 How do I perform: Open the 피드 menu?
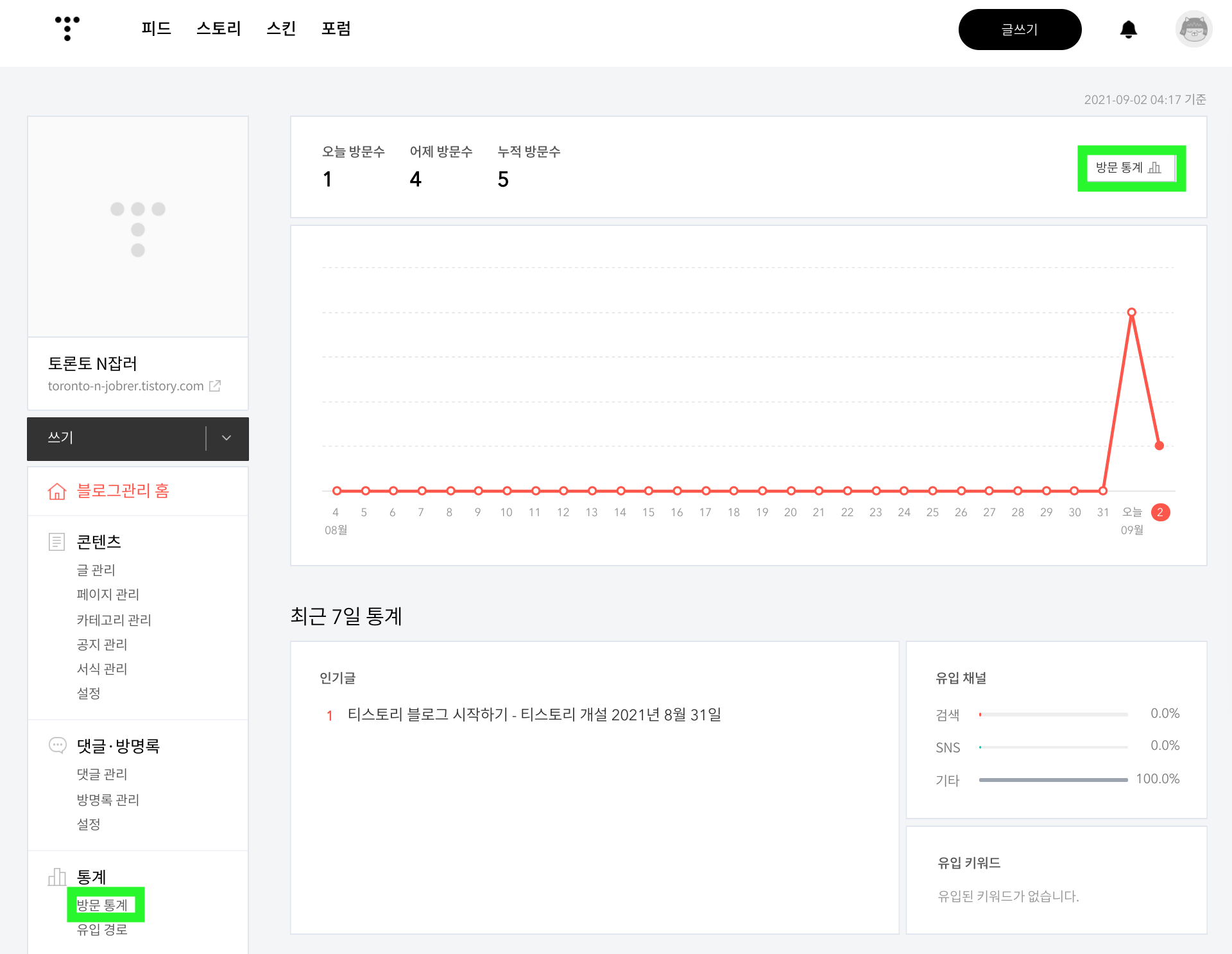coord(156,29)
